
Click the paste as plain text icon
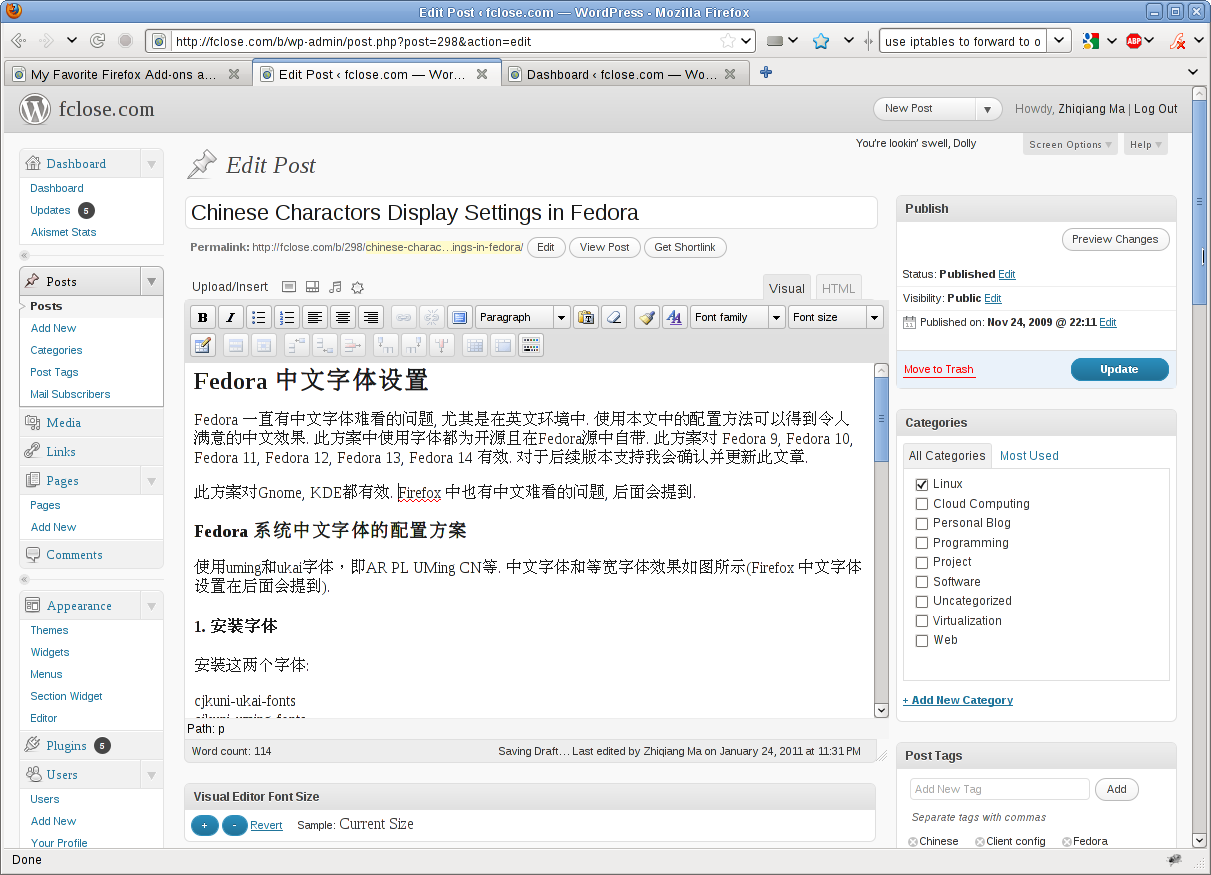click(x=586, y=317)
